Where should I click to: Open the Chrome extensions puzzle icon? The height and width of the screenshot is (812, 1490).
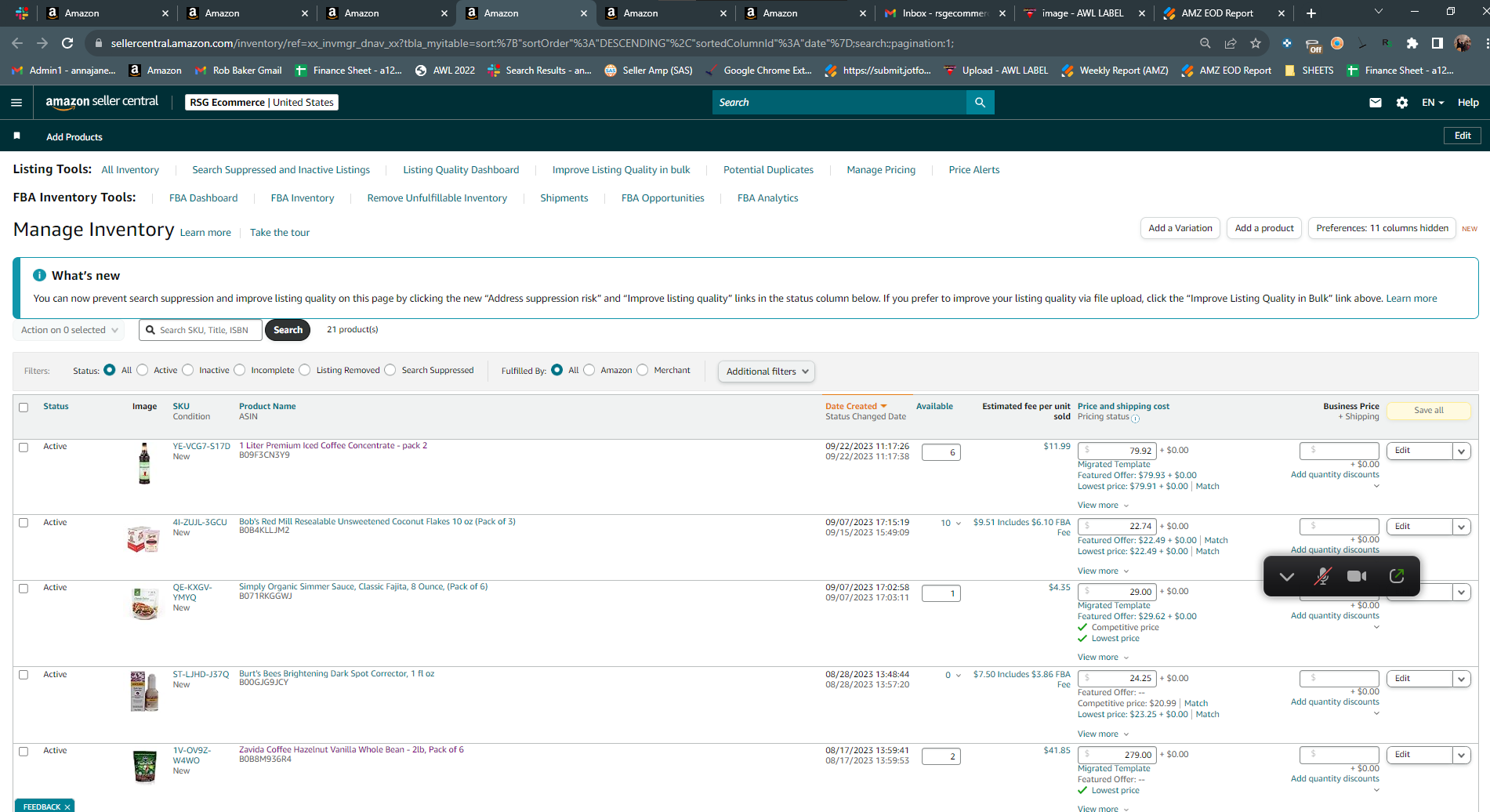pyautogui.click(x=1412, y=43)
